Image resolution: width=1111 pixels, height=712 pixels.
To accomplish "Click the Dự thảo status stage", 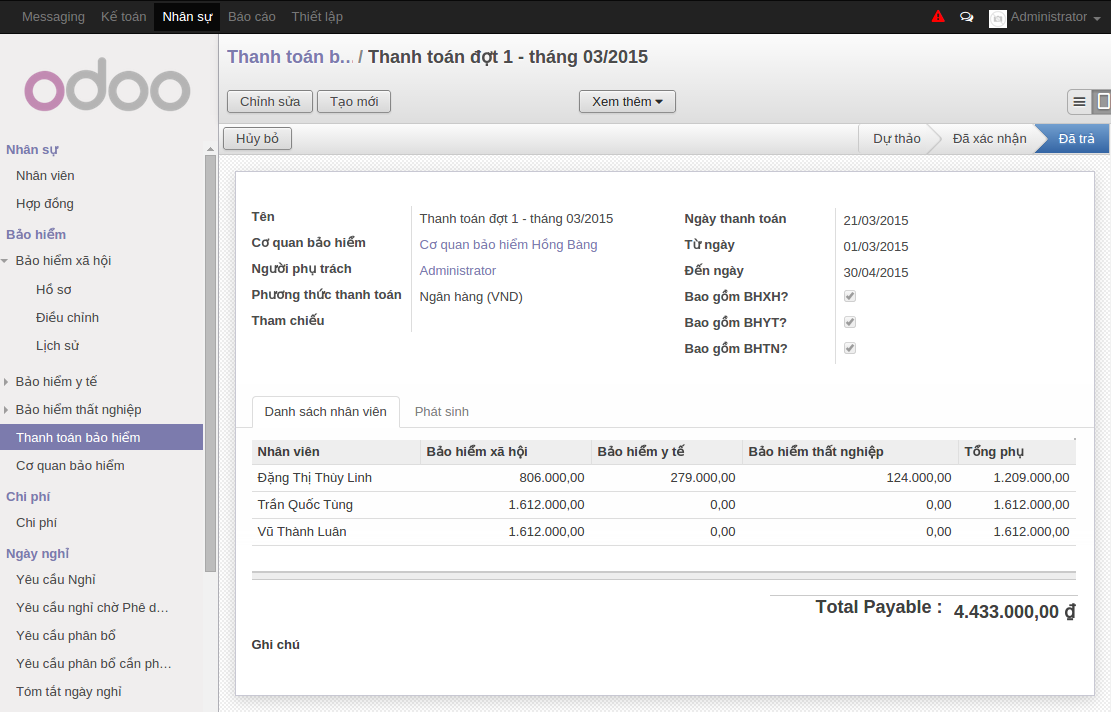I will click(x=896, y=138).
